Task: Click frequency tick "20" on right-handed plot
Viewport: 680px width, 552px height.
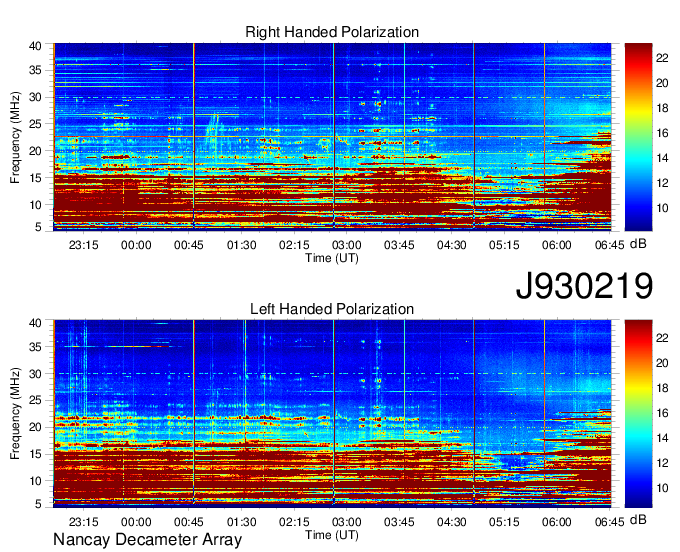Action: (35, 151)
